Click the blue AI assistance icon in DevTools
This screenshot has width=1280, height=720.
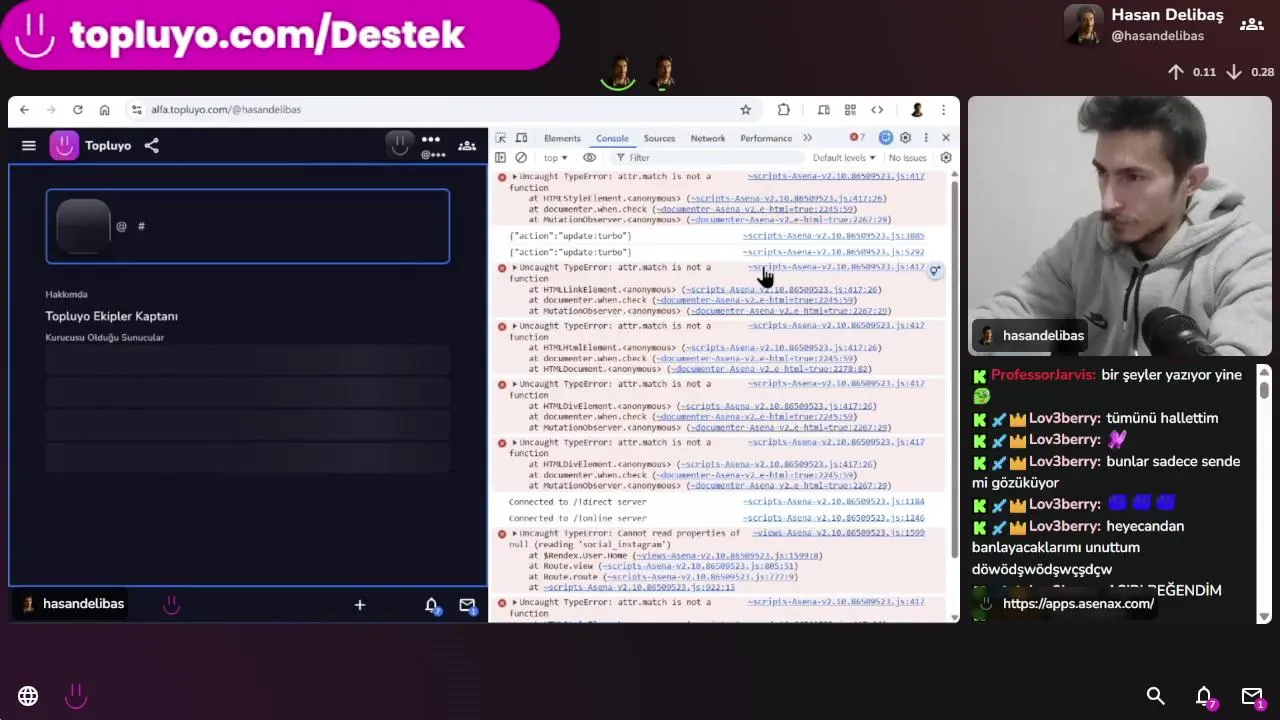886,138
